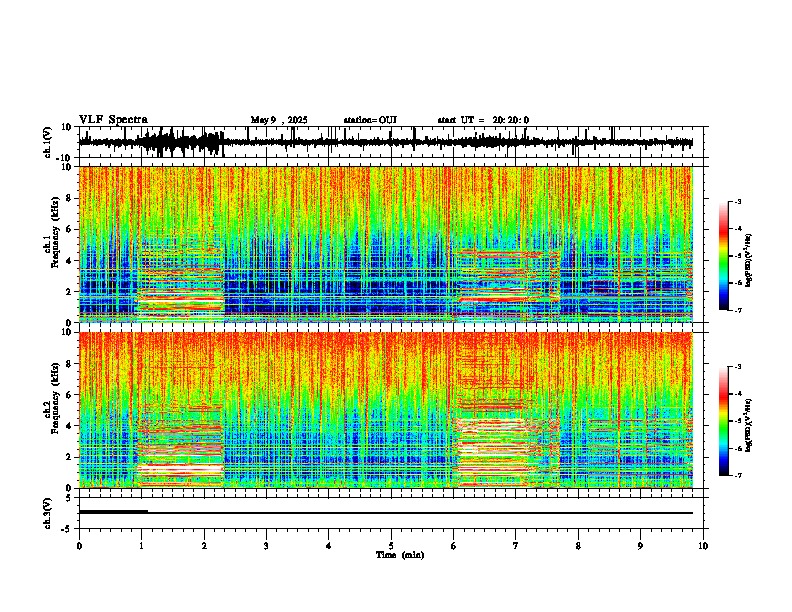This screenshot has height=612, width=792.
Task: Click the "7" tick on the Time axis
Action: (516, 546)
